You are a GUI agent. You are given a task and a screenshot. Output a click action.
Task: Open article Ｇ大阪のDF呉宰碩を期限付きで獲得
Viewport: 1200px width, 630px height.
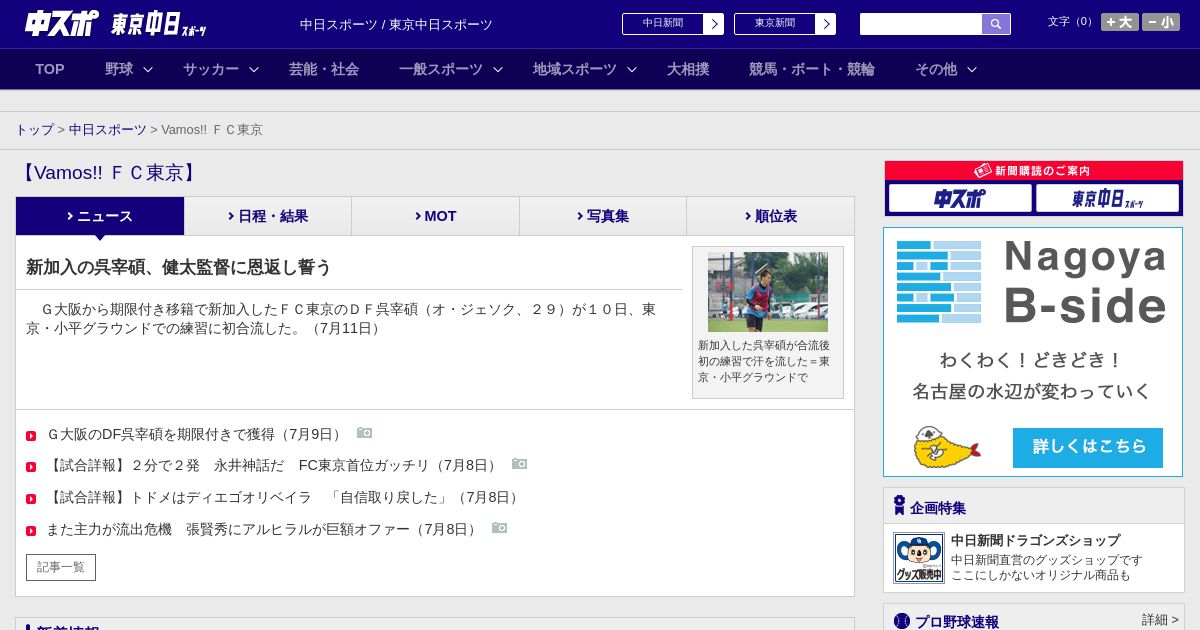[195, 434]
